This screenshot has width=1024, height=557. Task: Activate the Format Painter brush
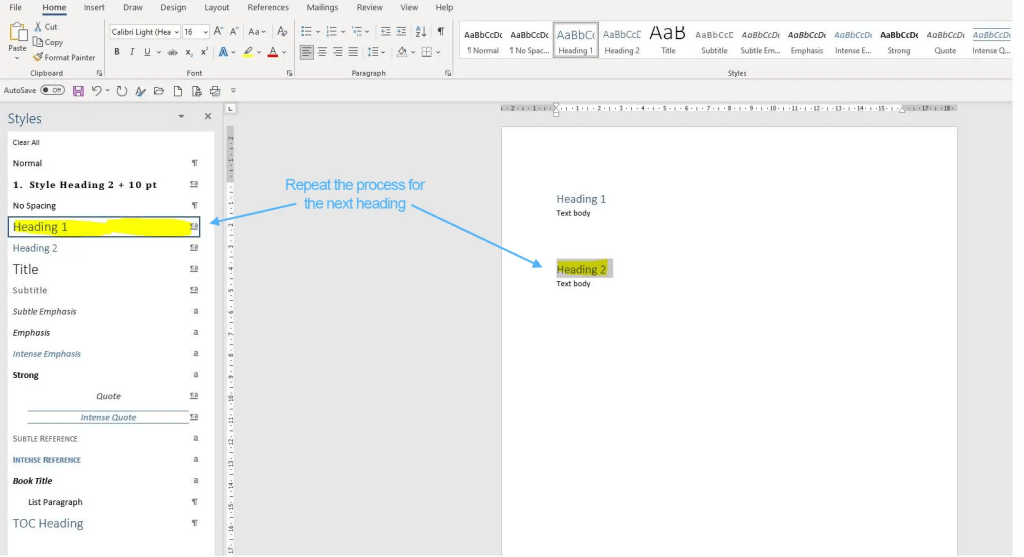(x=38, y=57)
